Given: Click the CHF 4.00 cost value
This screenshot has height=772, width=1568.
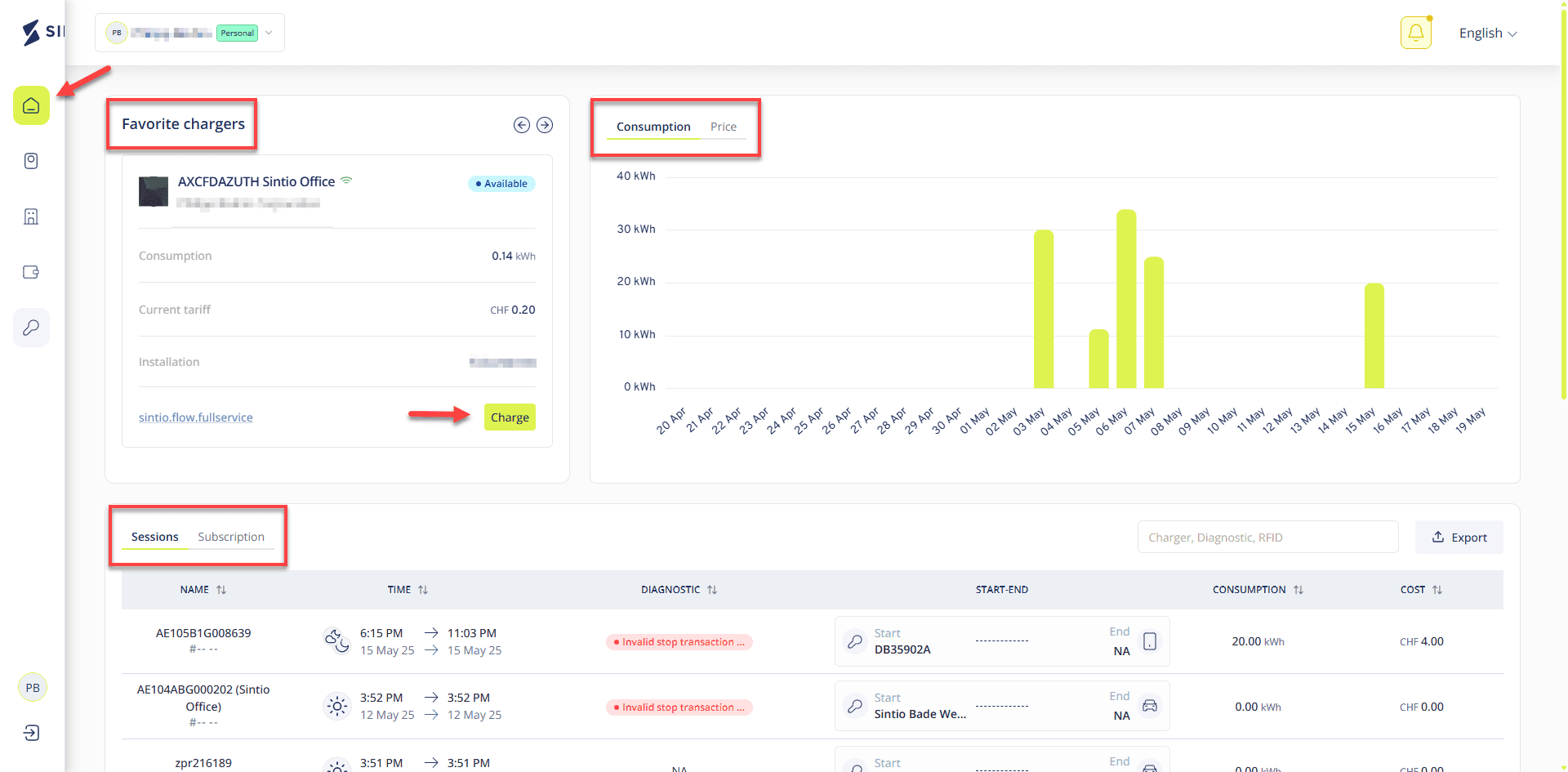Looking at the screenshot, I should [1422, 641].
